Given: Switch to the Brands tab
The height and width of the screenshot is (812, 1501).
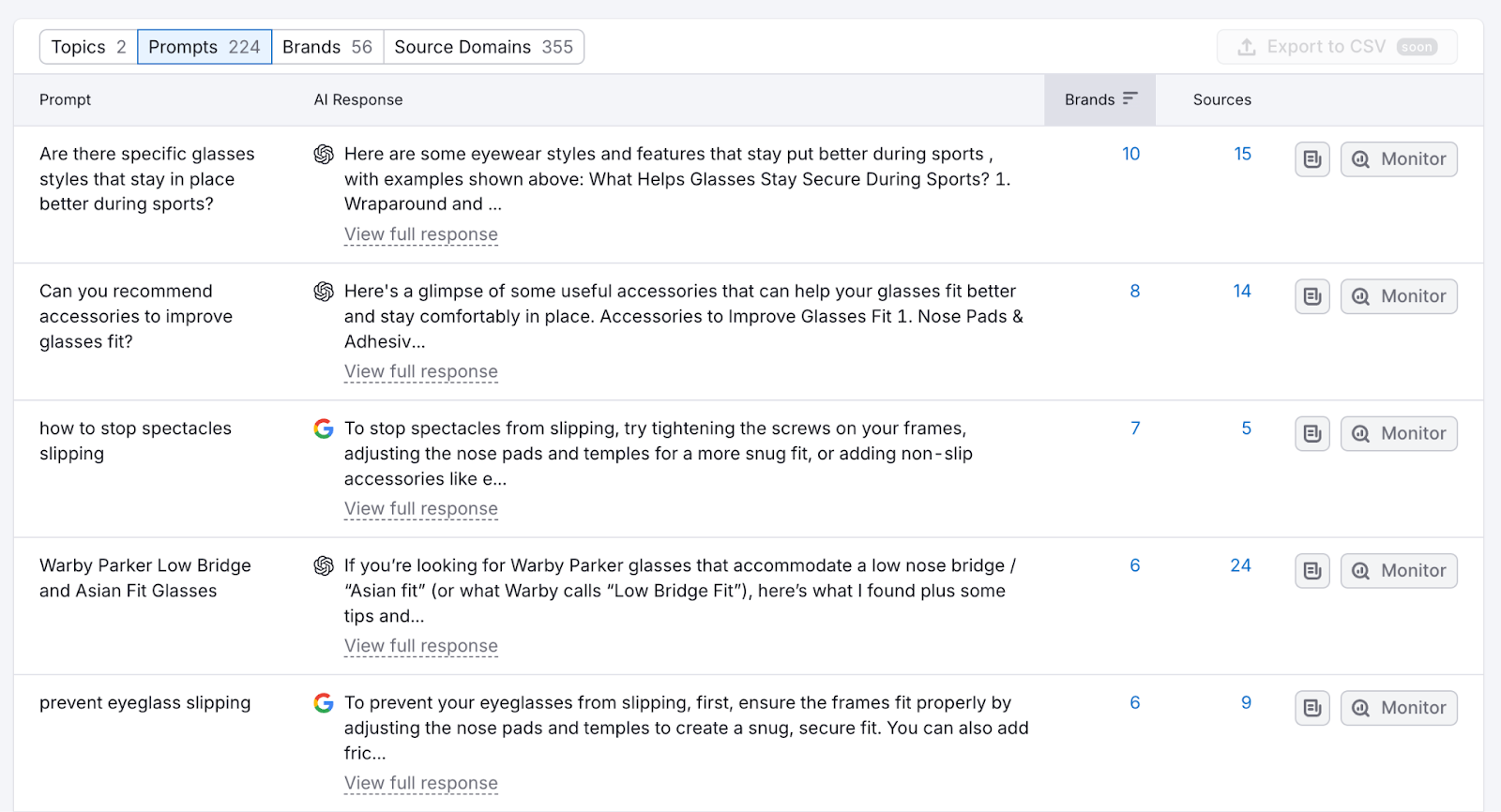Looking at the screenshot, I should 327,47.
